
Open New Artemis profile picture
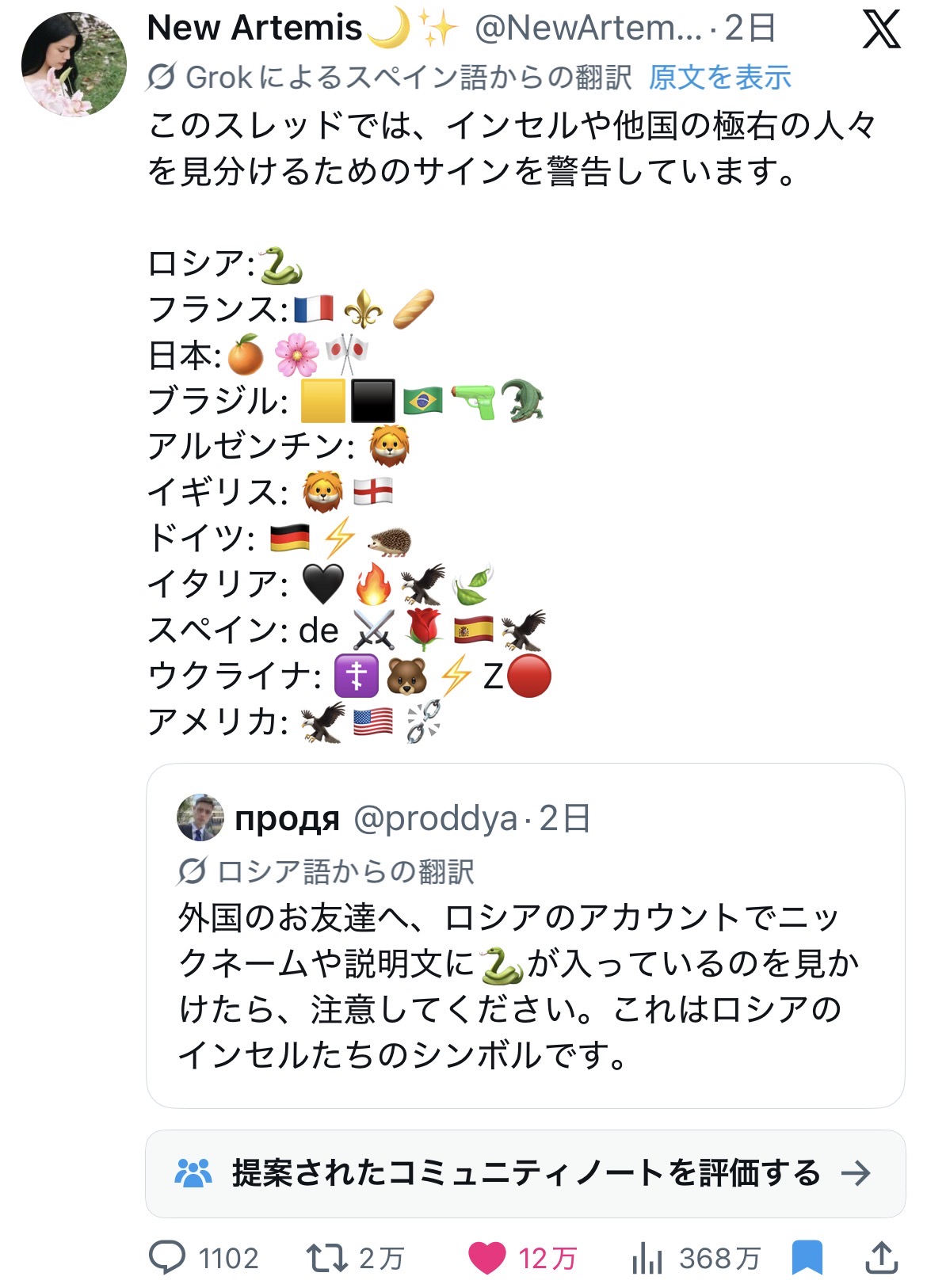74,64
